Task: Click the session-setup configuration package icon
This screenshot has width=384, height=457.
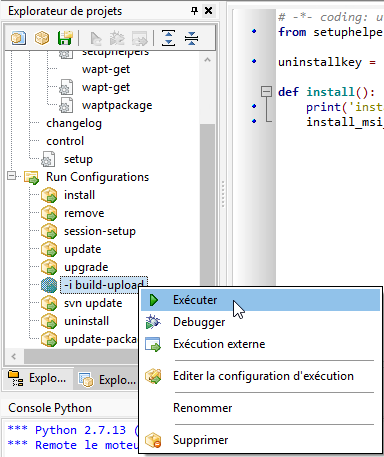Action: 49,231
